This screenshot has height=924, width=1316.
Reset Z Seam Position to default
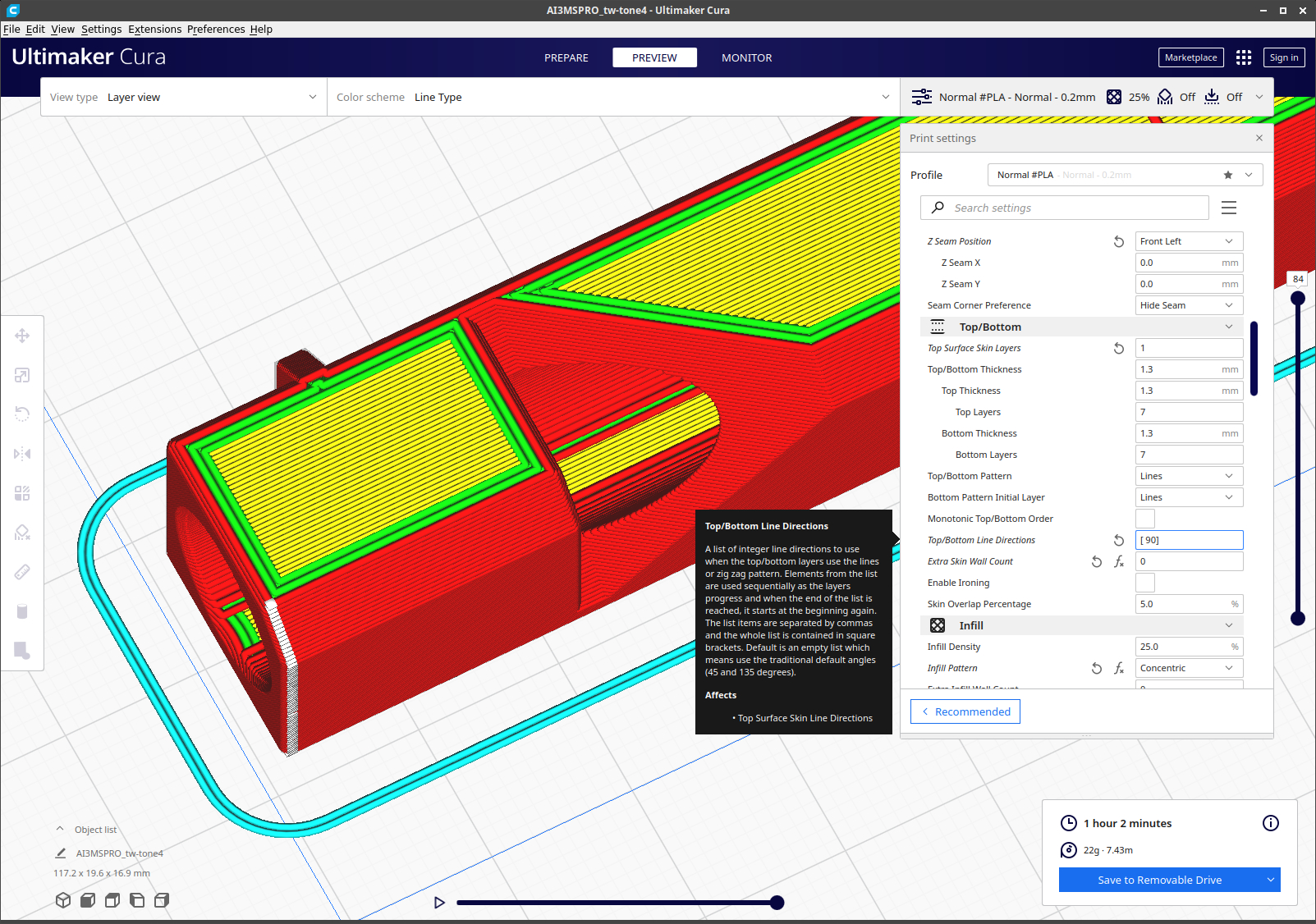point(1119,241)
